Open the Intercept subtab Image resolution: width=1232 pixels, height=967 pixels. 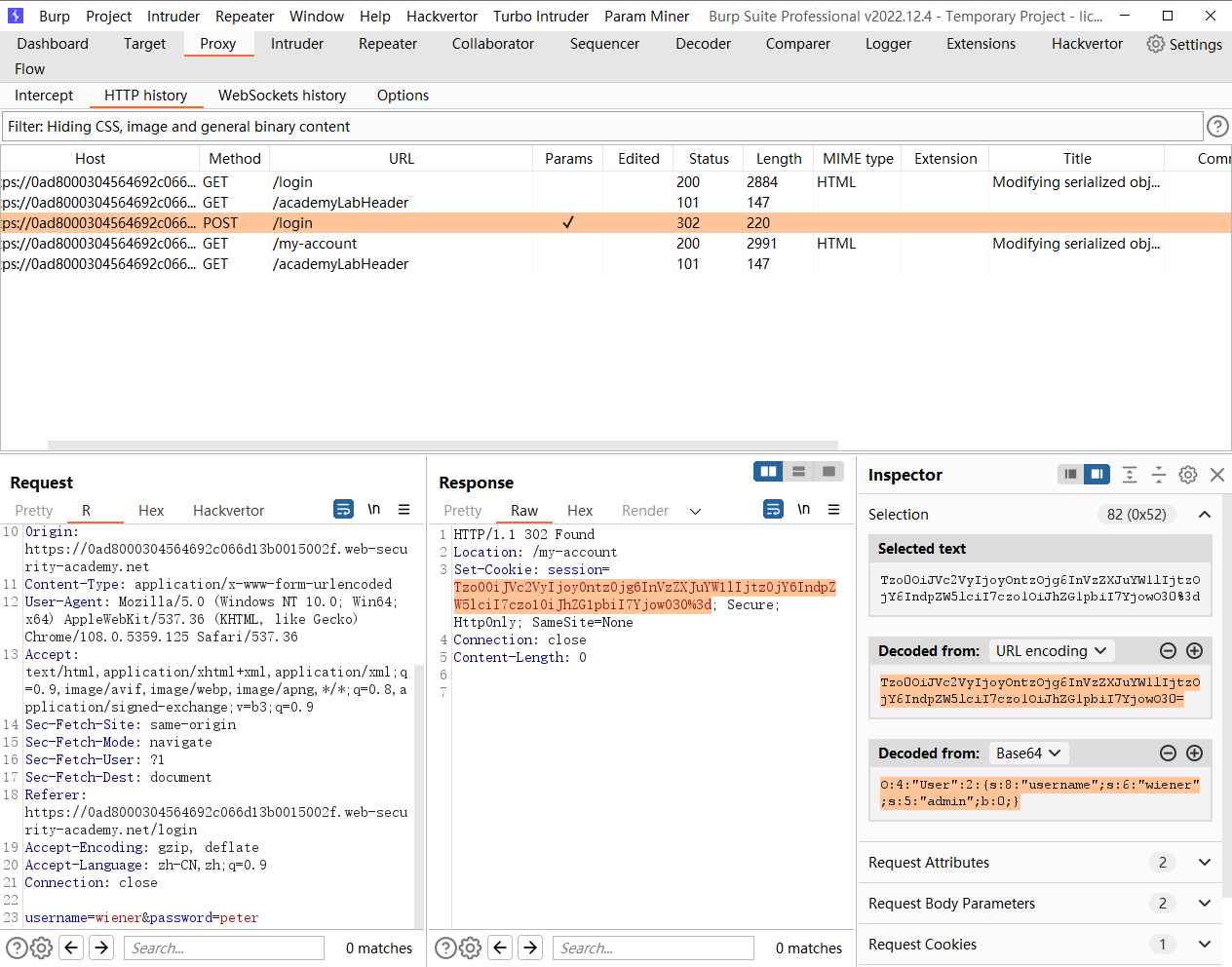tap(44, 96)
